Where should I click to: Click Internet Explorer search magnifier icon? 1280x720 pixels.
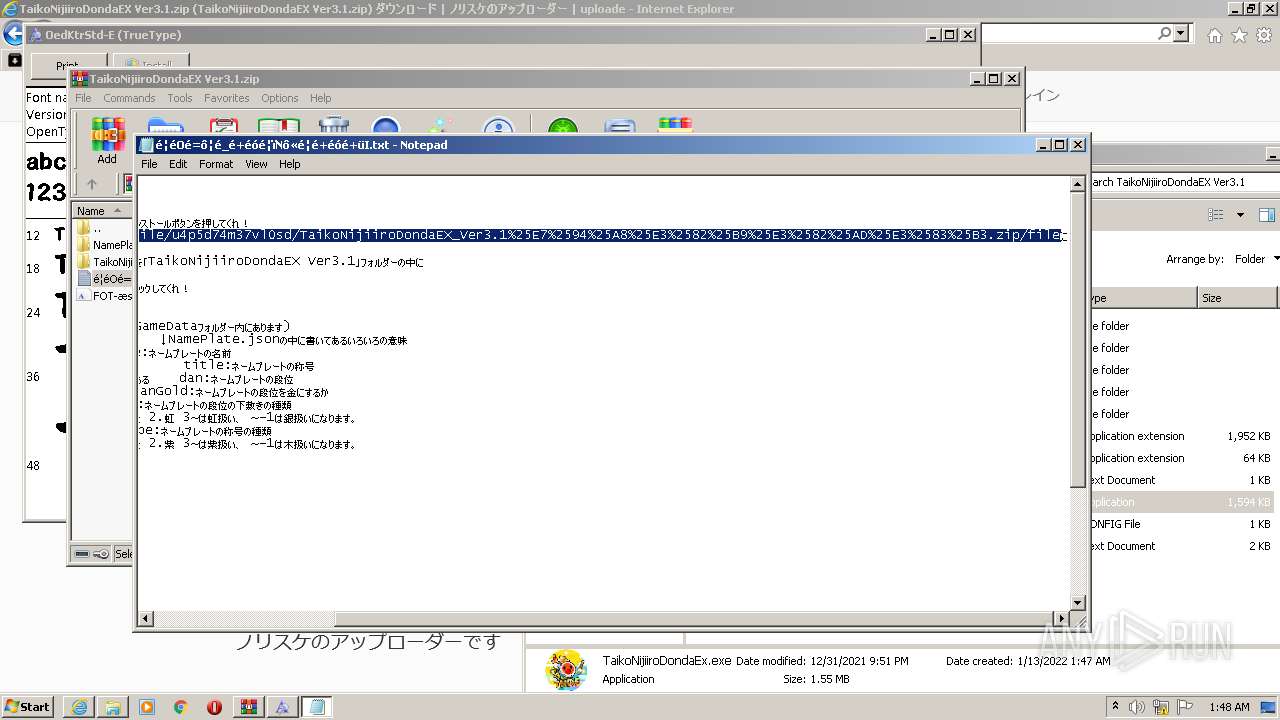pos(1164,33)
